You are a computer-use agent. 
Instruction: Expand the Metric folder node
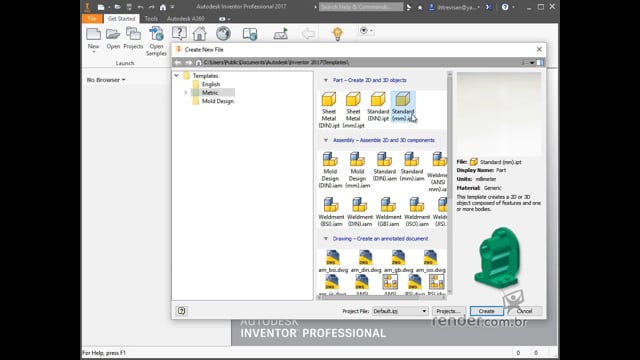tap(185, 93)
